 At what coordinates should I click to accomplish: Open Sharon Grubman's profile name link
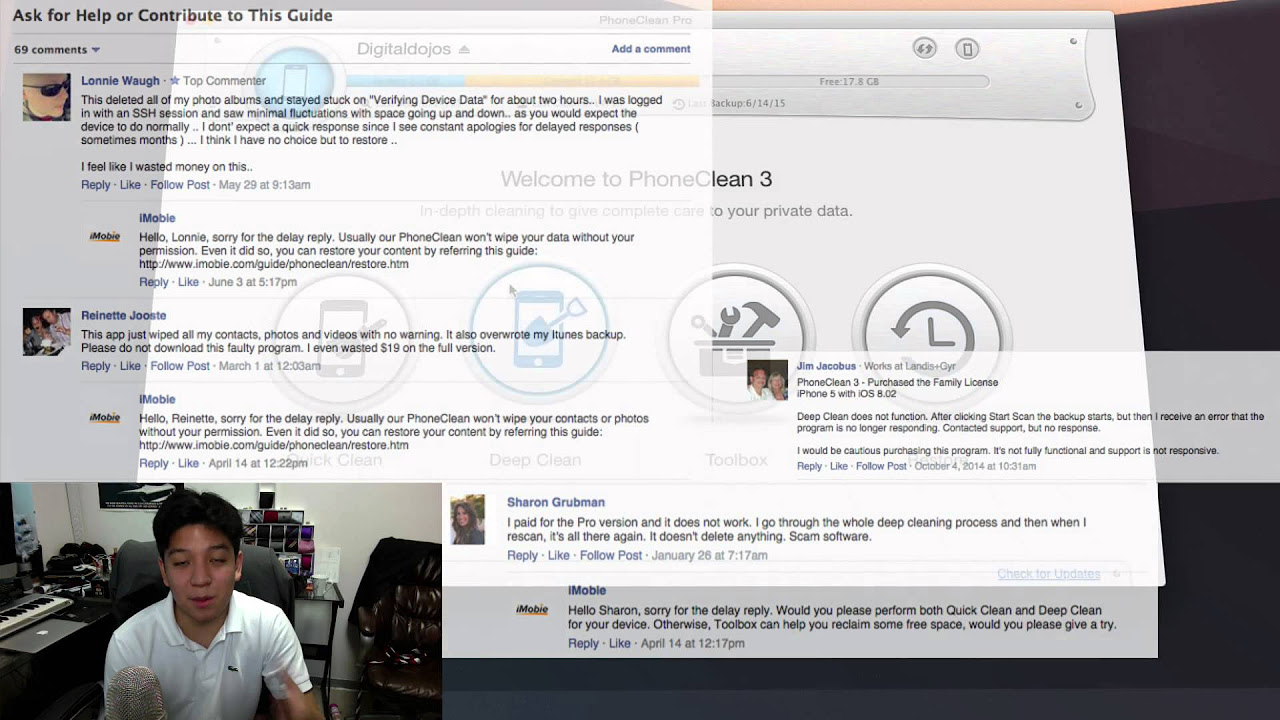pos(556,502)
